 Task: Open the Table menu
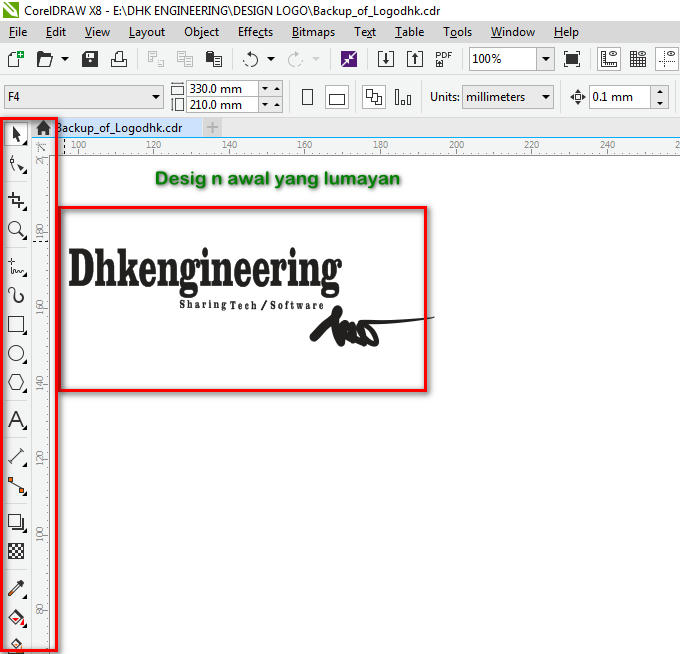pyautogui.click(x=409, y=32)
